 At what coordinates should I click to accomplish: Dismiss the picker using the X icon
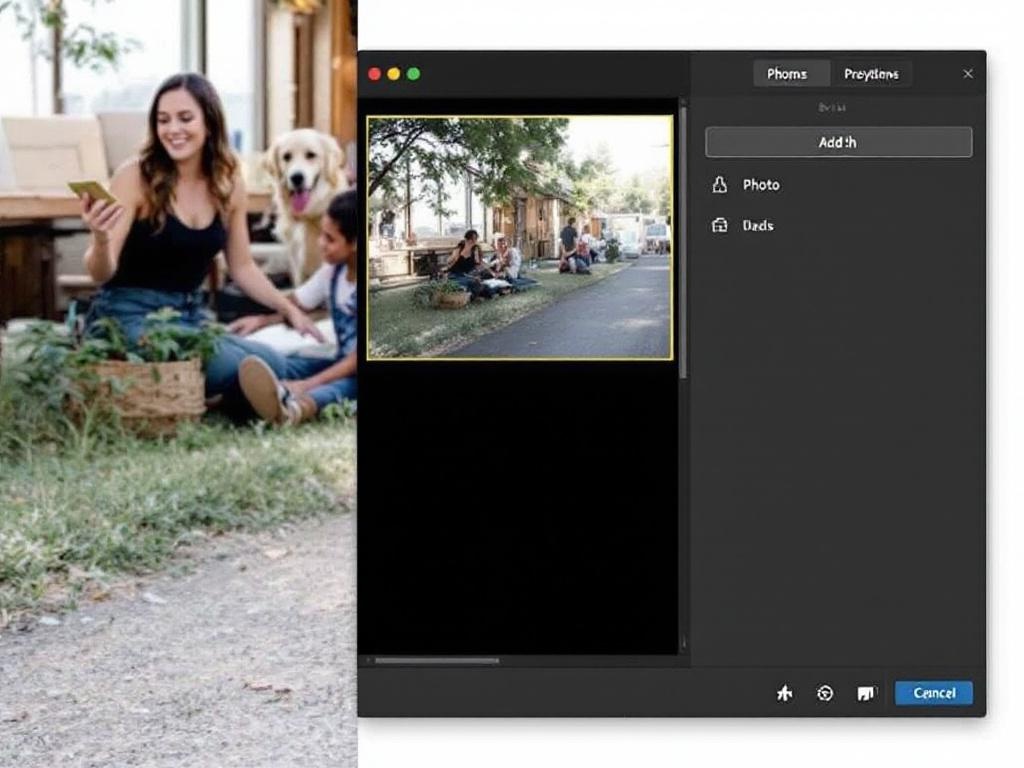(968, 73)
